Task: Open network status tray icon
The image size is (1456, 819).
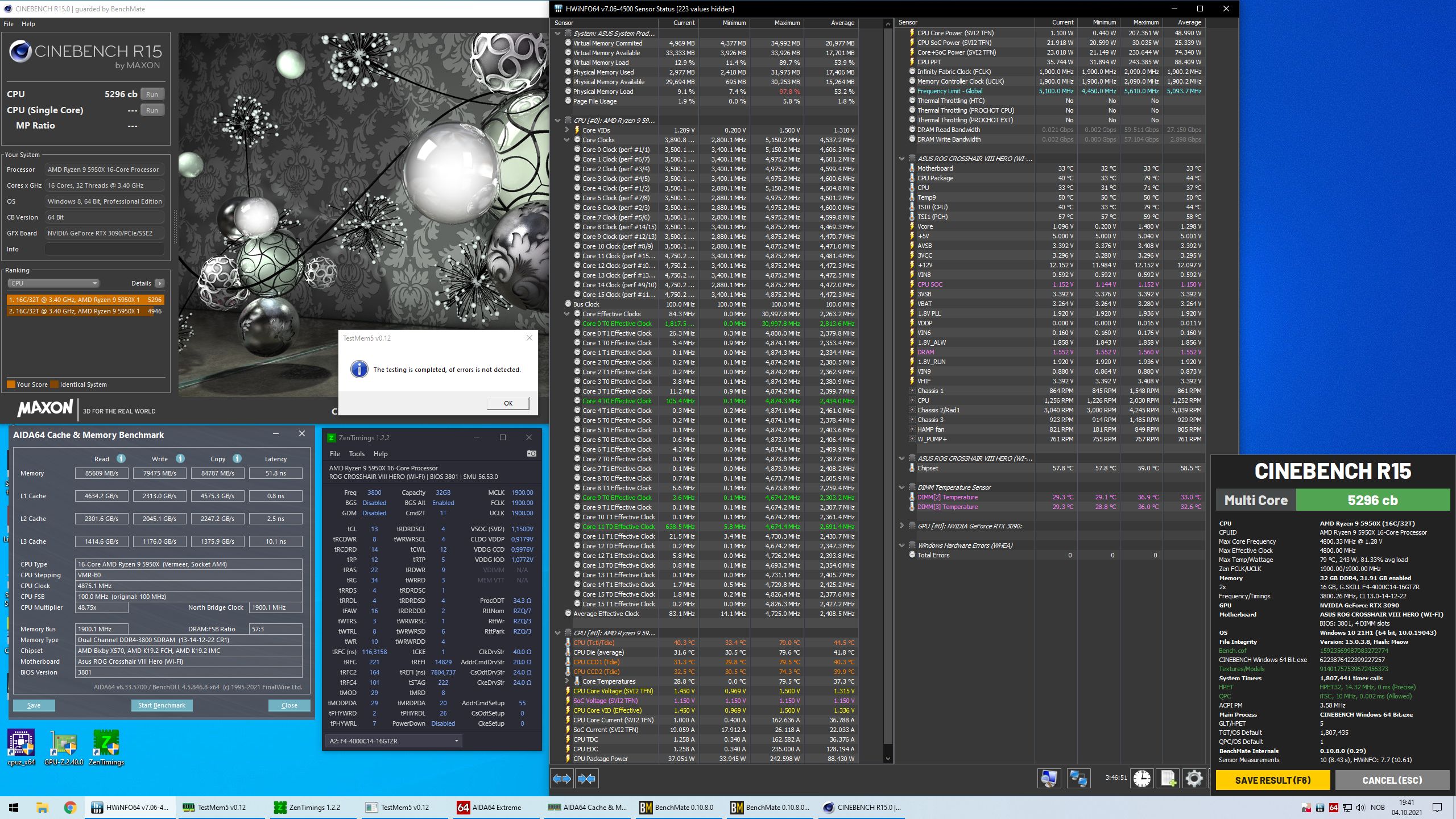Action: pos(1347,808)
